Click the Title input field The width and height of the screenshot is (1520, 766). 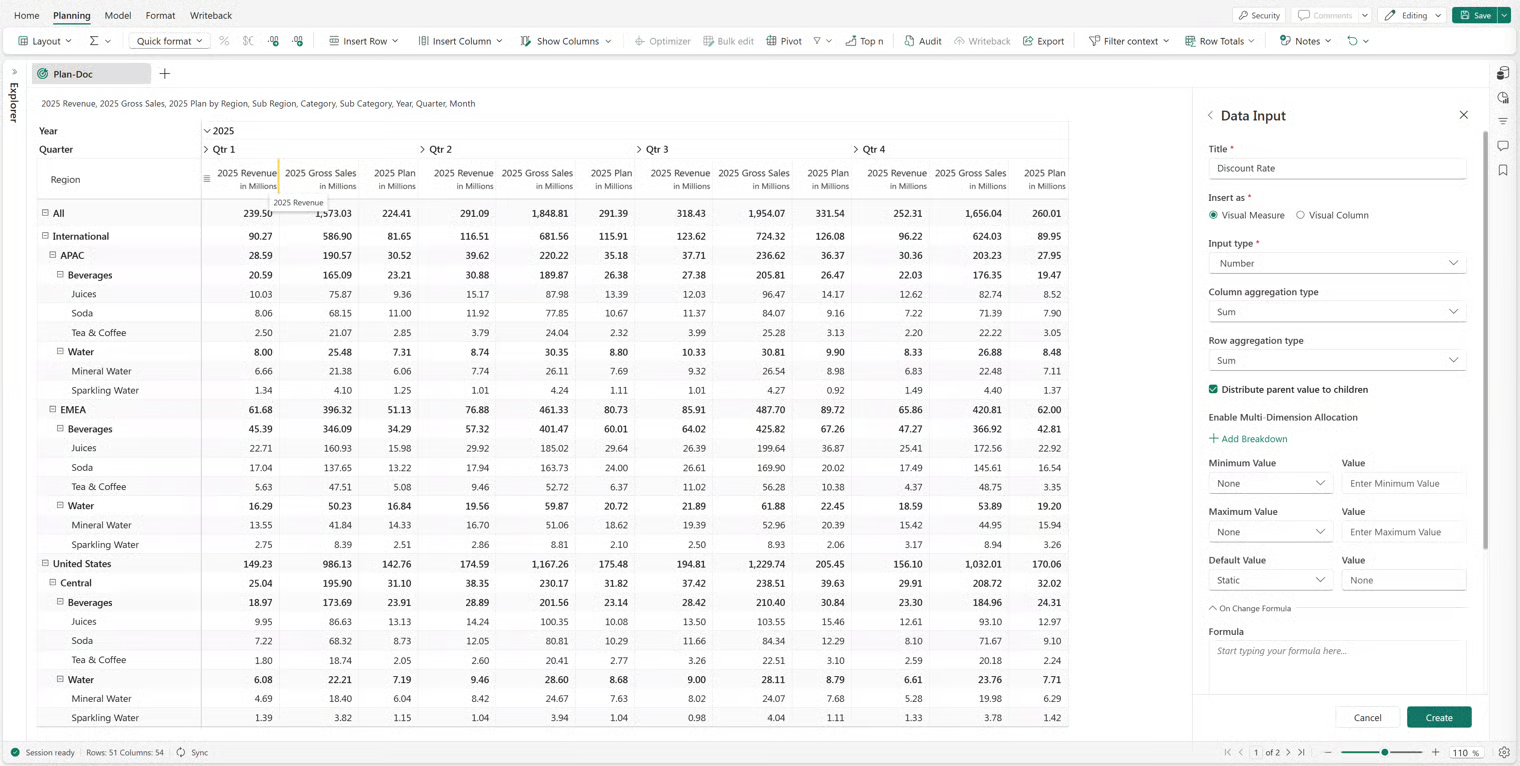1336,168
